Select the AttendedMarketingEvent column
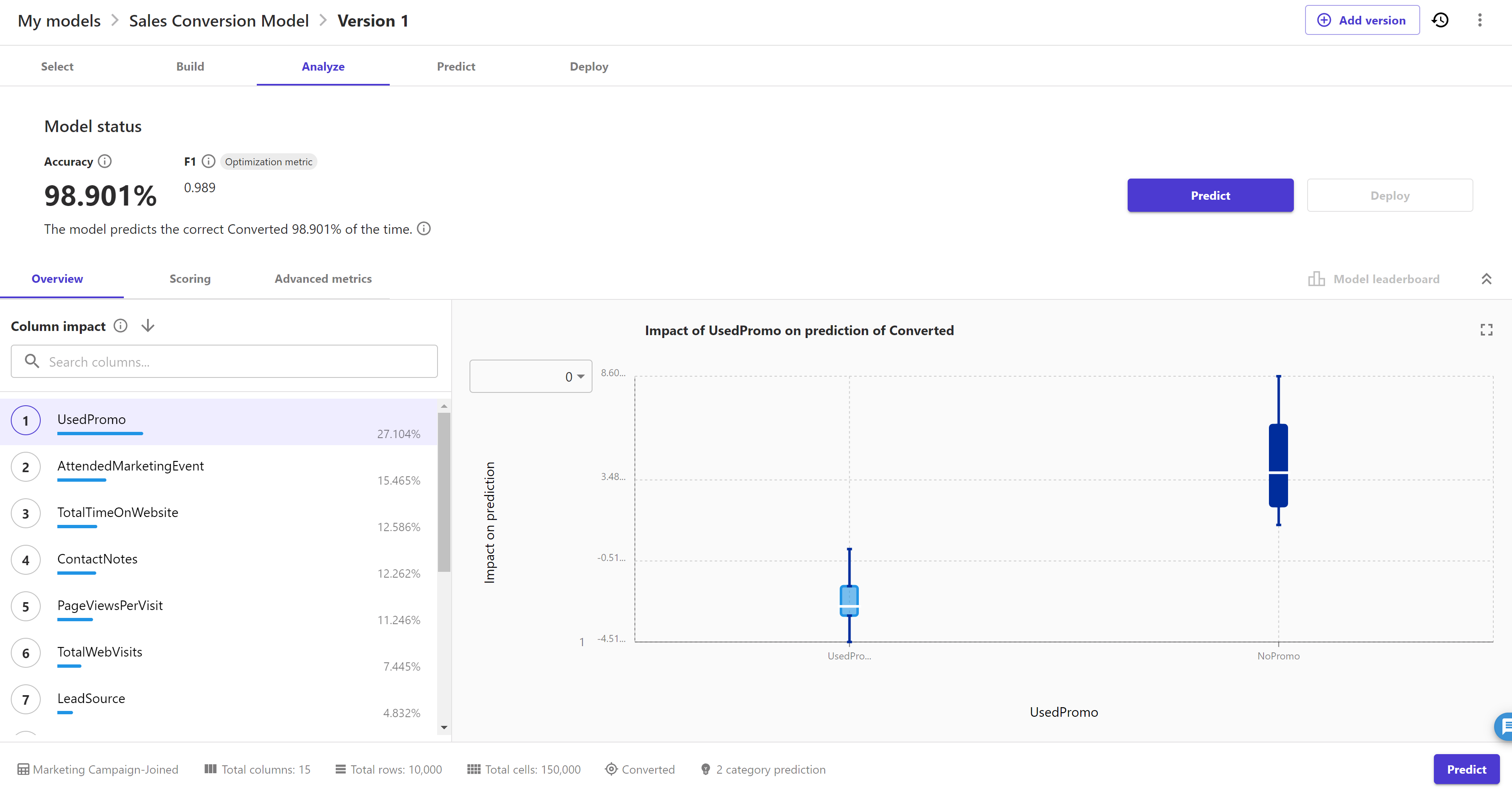 coord(130,466)
